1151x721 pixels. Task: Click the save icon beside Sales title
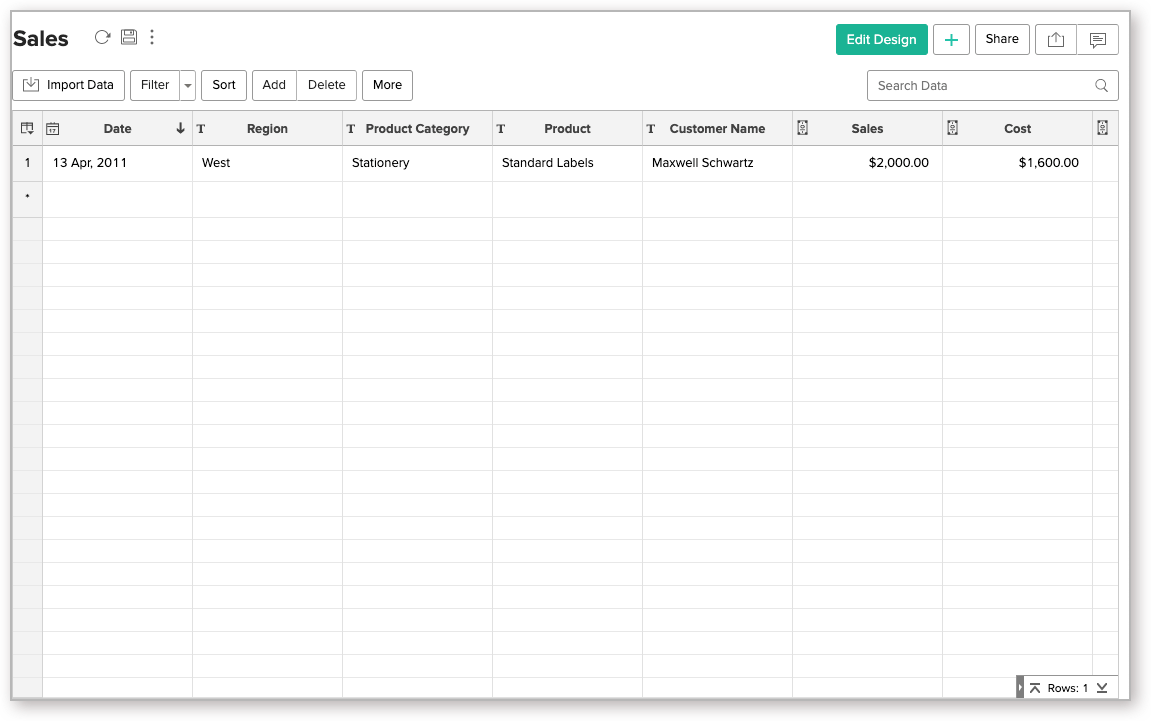pos(129,37)
